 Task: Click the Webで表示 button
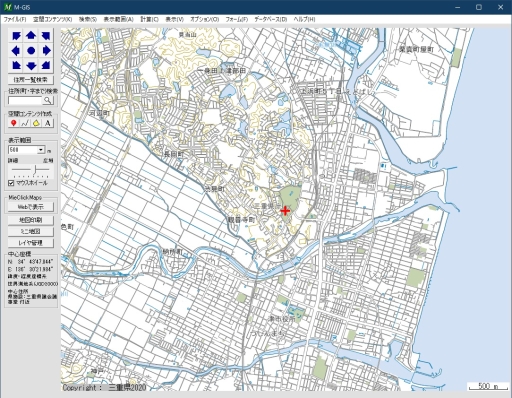coord(30,207)
